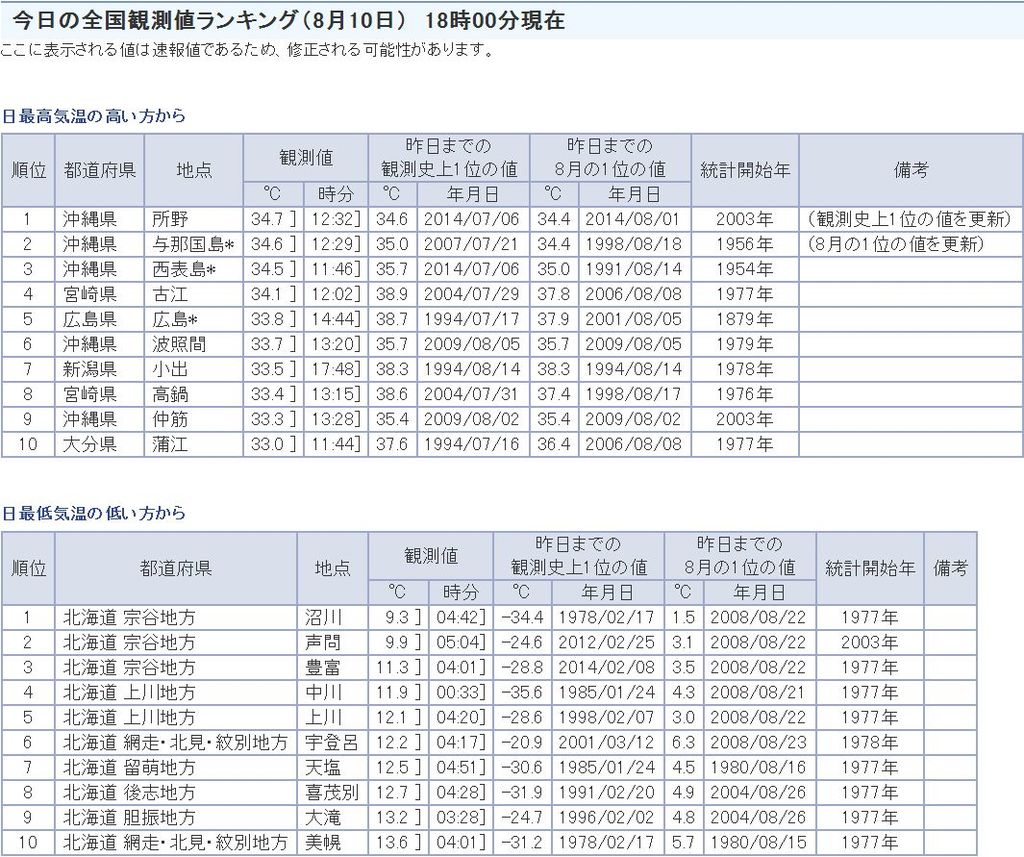The height and width of the screenshot is (857, 1024).
Task: Open the 高鍋 station entry
Action: pyautogui.click(x=170, y=394)
